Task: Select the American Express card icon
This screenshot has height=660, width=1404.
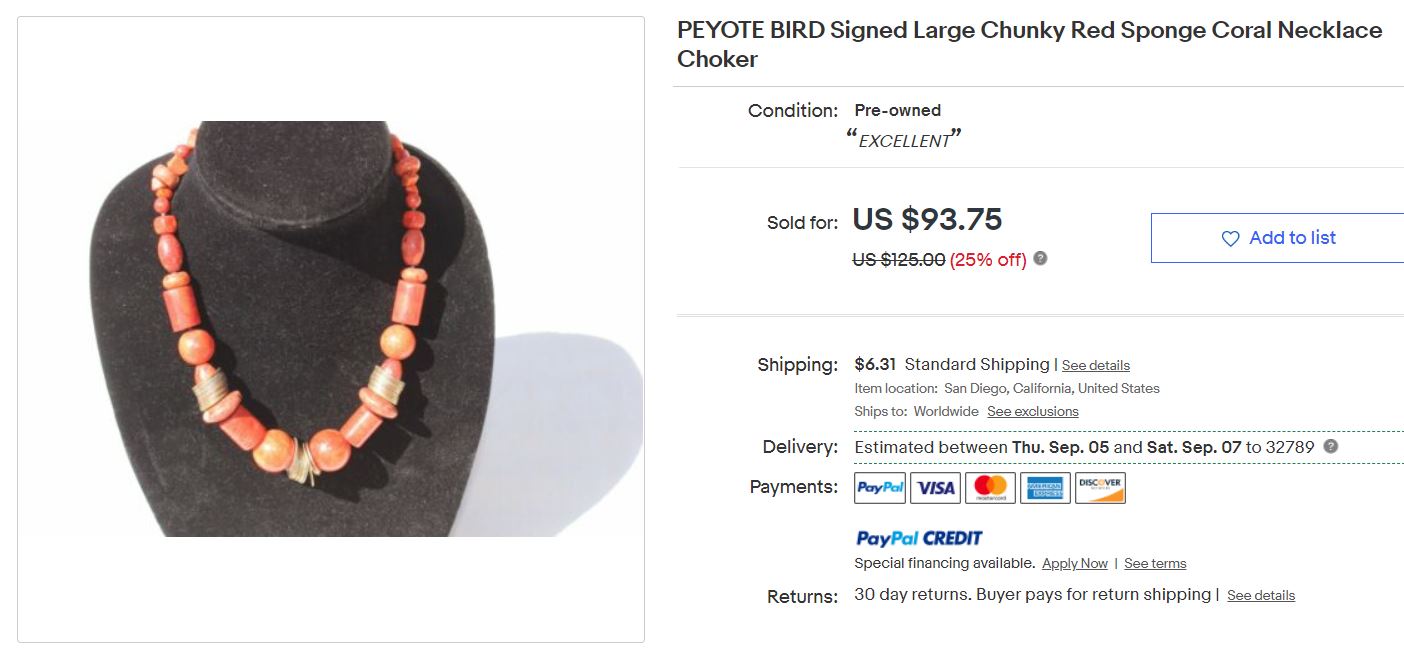Action: tap(1045, 488)
